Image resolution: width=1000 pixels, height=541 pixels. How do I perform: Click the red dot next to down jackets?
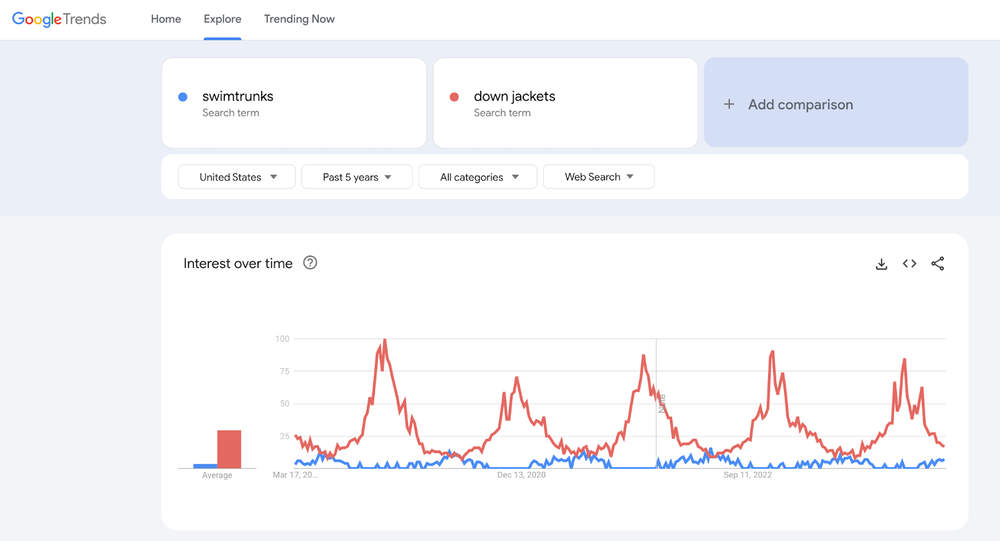454,97
